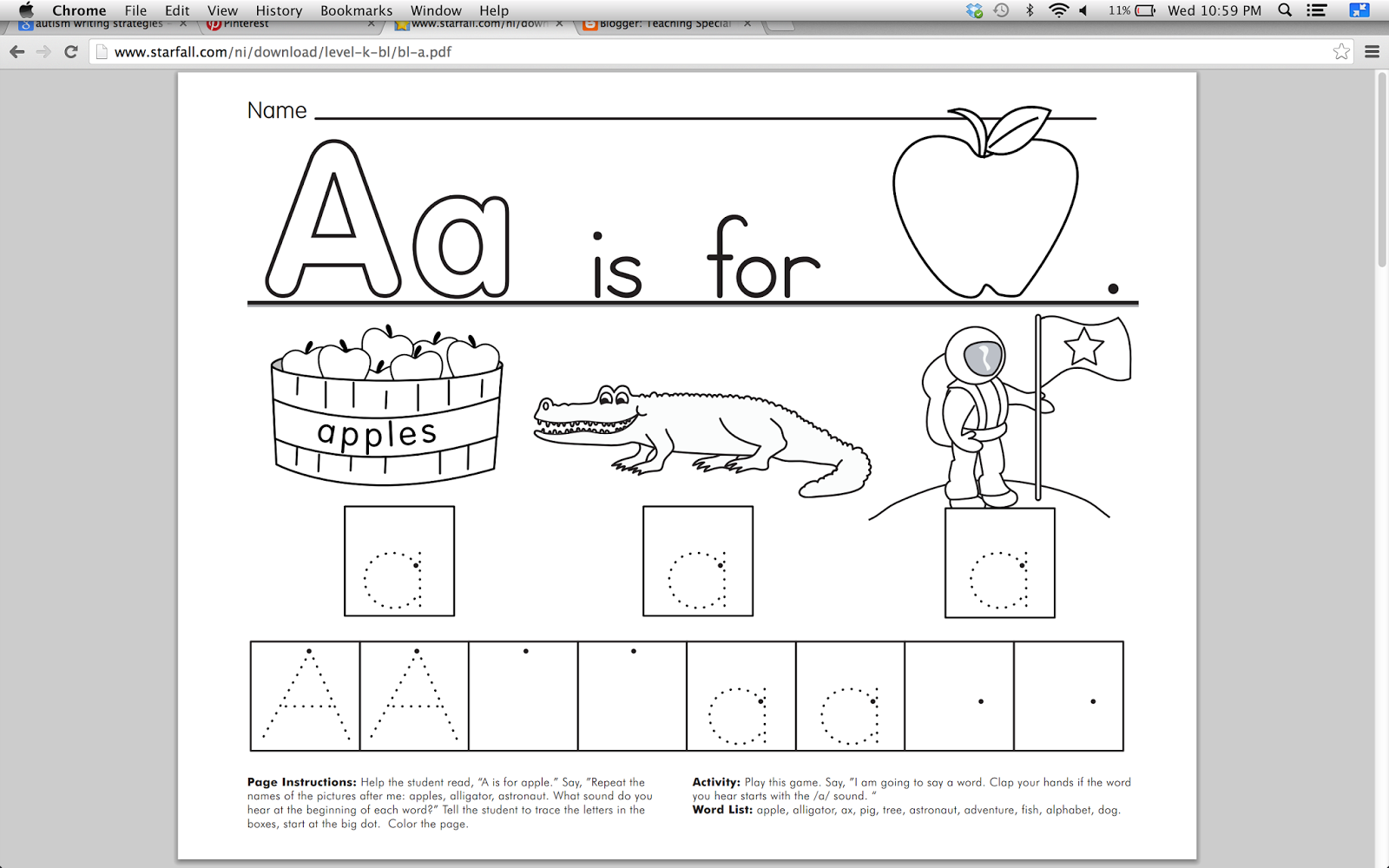The width and height of the screenshot is (1389, 868).
Task: Bookmark this page with the star icon
Action: pos(1341,52)
